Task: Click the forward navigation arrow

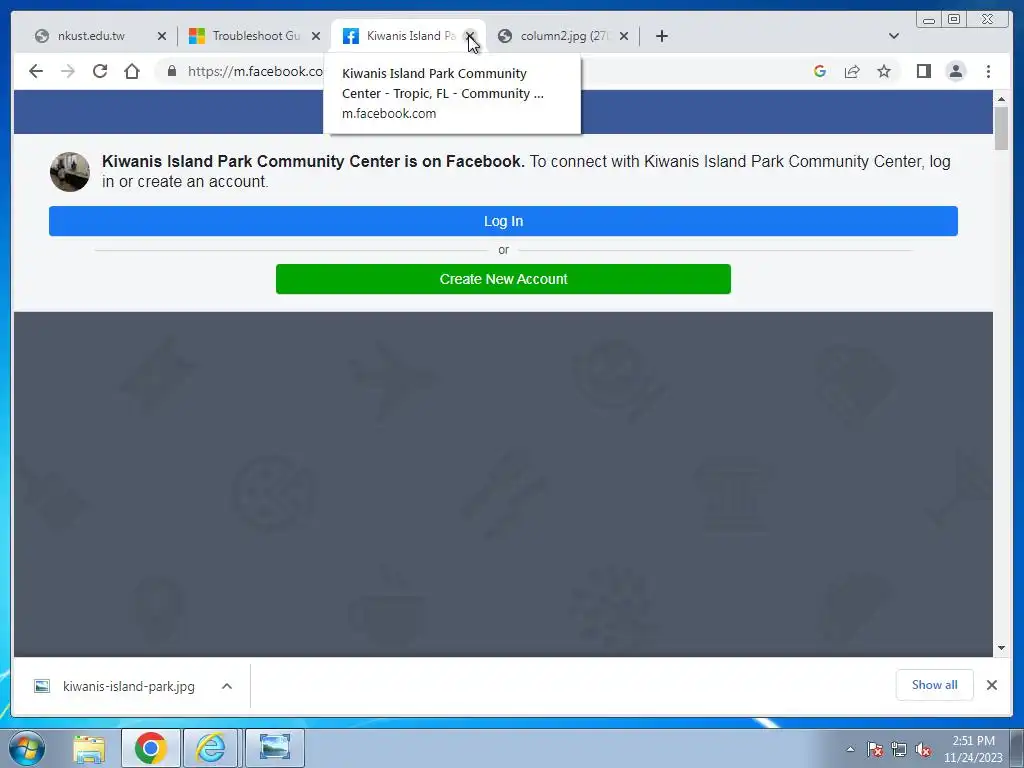Action: click(68, 71)
